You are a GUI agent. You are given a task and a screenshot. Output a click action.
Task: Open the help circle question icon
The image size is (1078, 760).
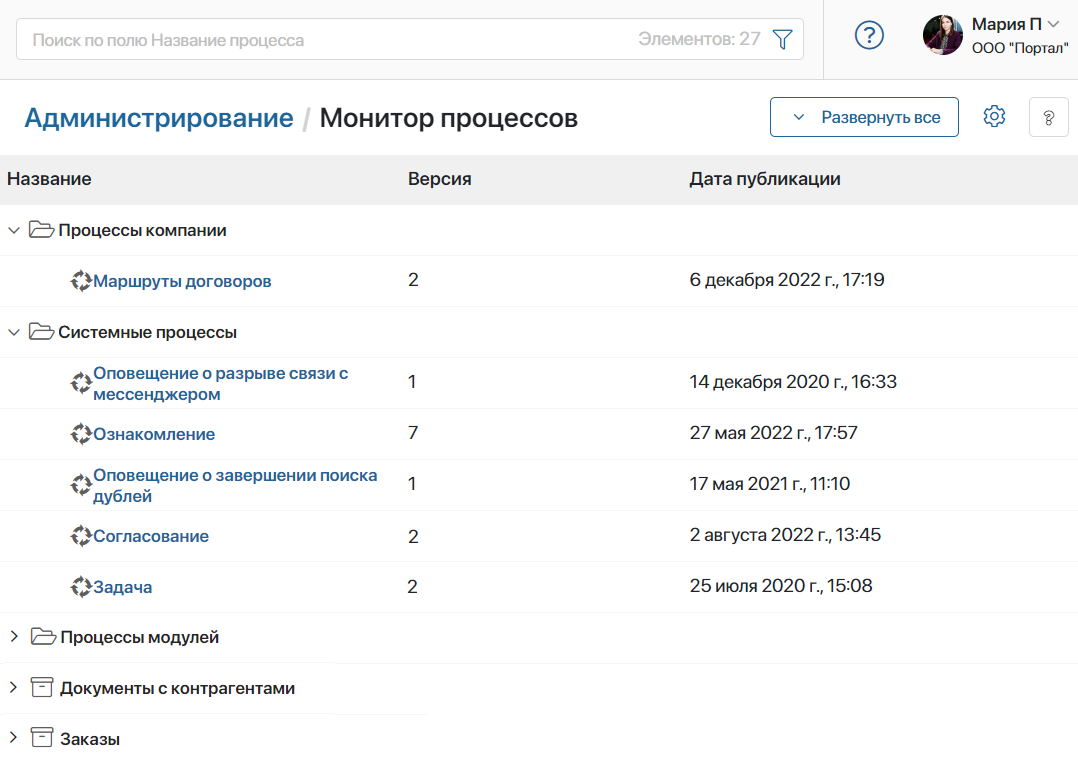coord(869,35)
